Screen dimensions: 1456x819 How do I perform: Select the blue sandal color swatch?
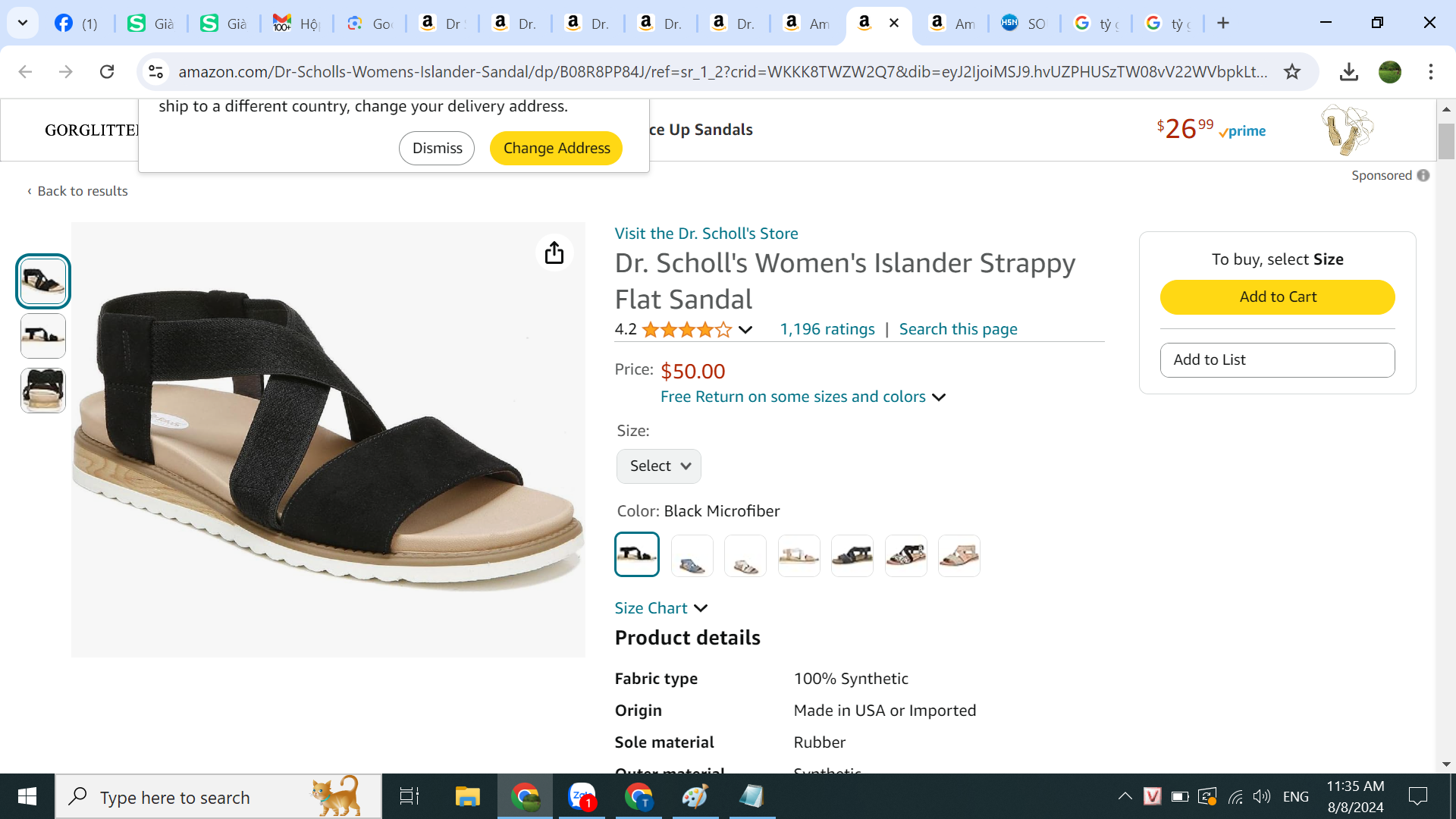692,556
